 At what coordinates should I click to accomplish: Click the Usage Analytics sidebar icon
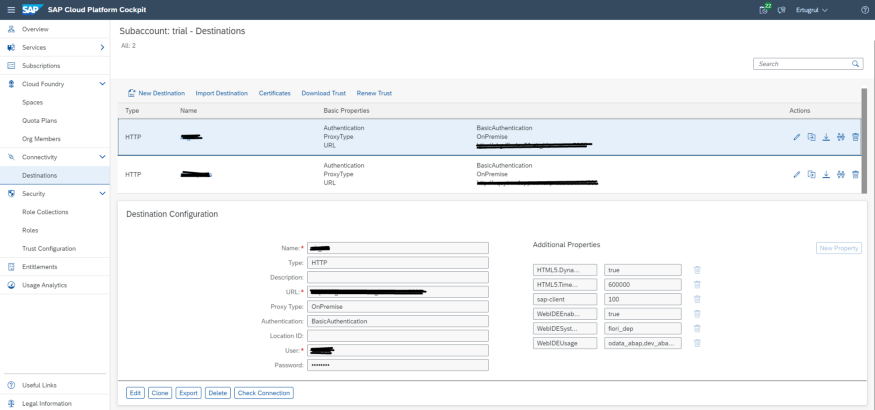11,285
